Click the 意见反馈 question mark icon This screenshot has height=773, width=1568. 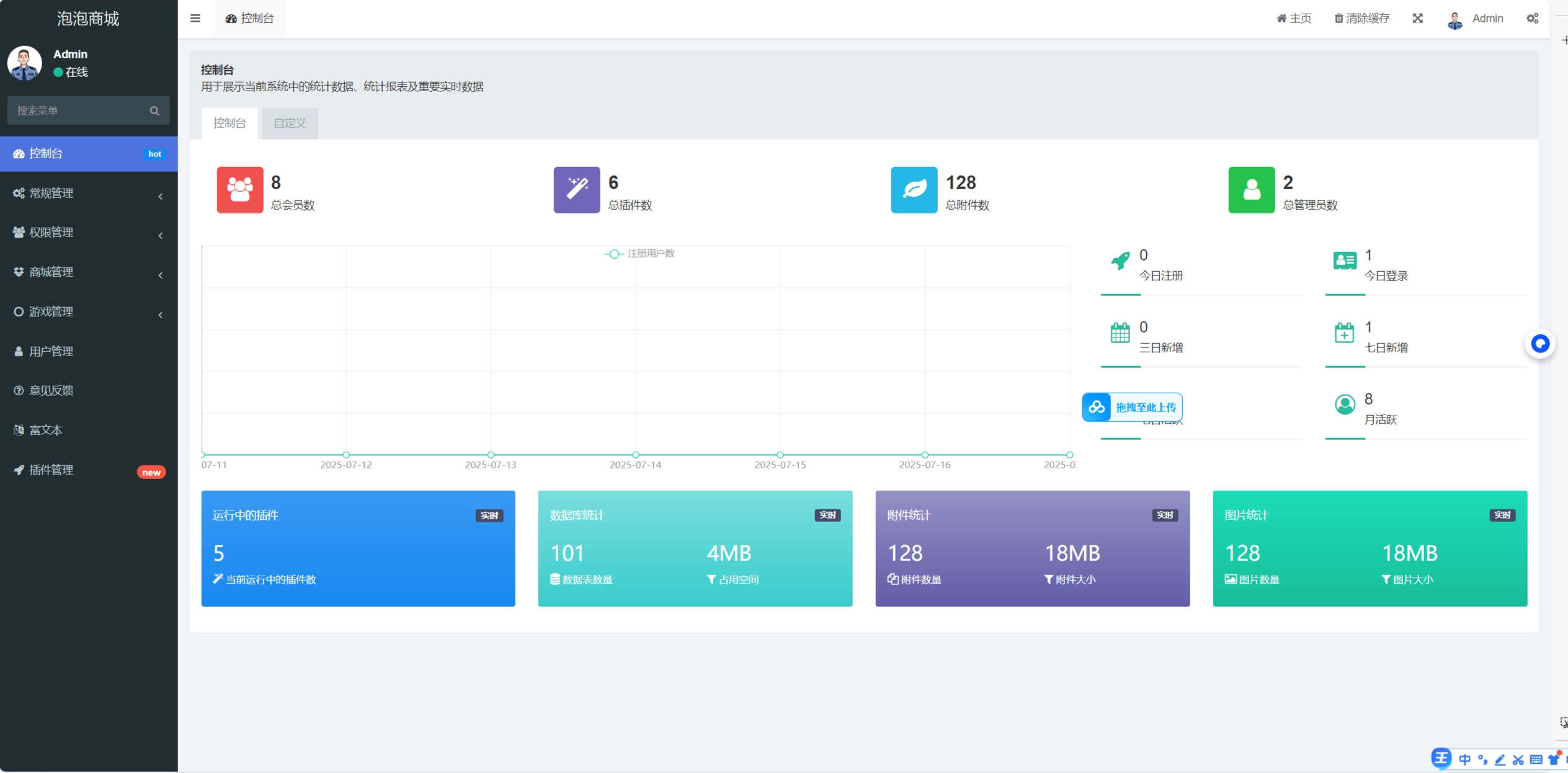point(19,390)
